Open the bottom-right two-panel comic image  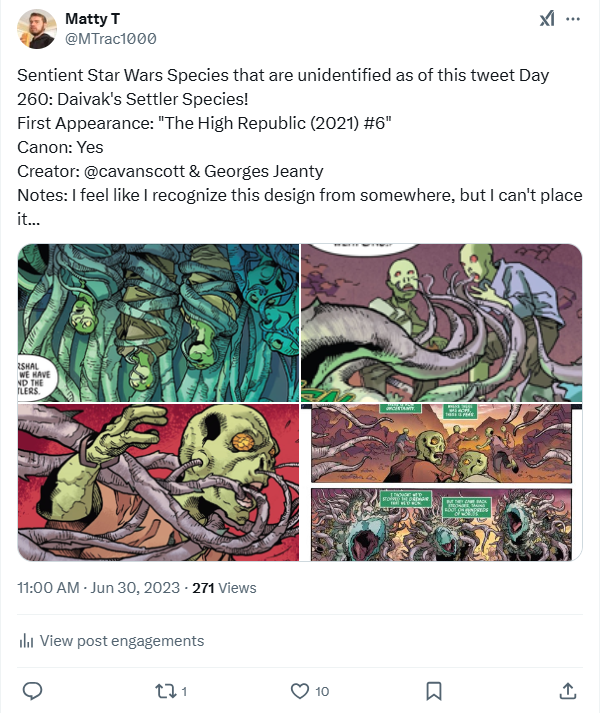(441, 482)
